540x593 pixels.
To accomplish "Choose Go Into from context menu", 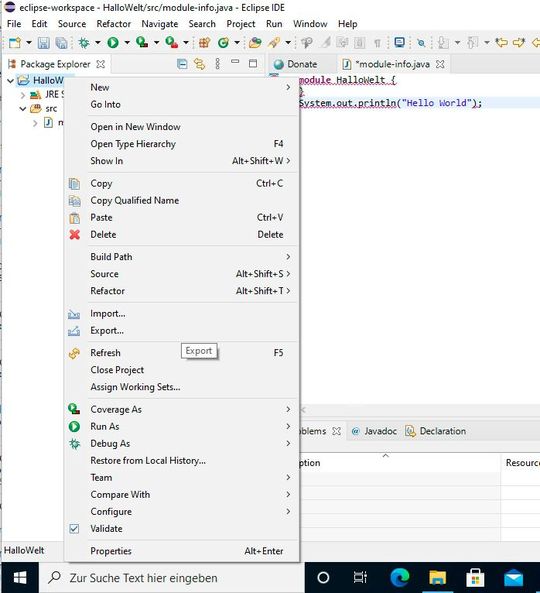I will coord(182,104).
